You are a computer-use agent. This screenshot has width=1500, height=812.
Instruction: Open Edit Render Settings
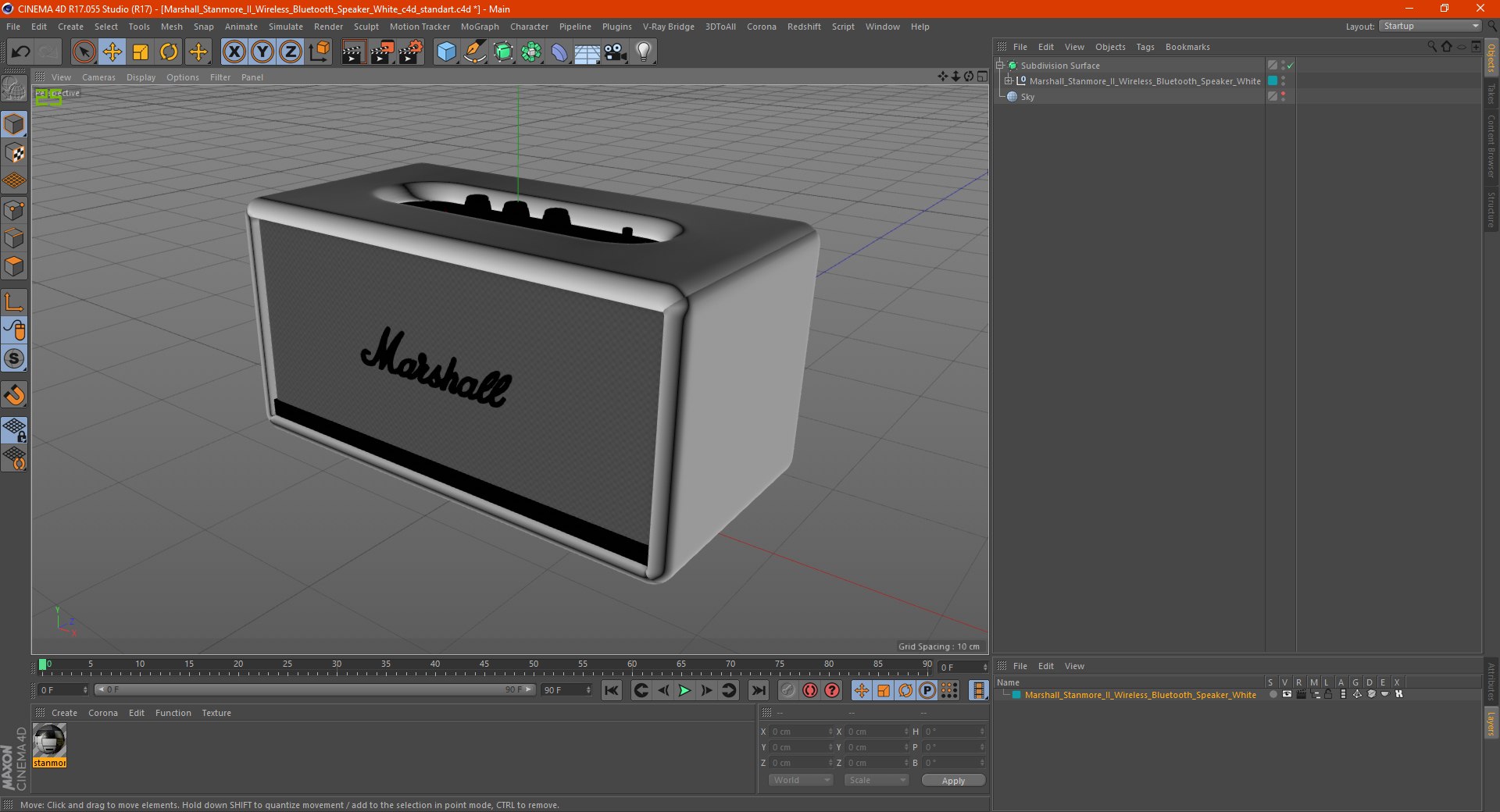411,52
